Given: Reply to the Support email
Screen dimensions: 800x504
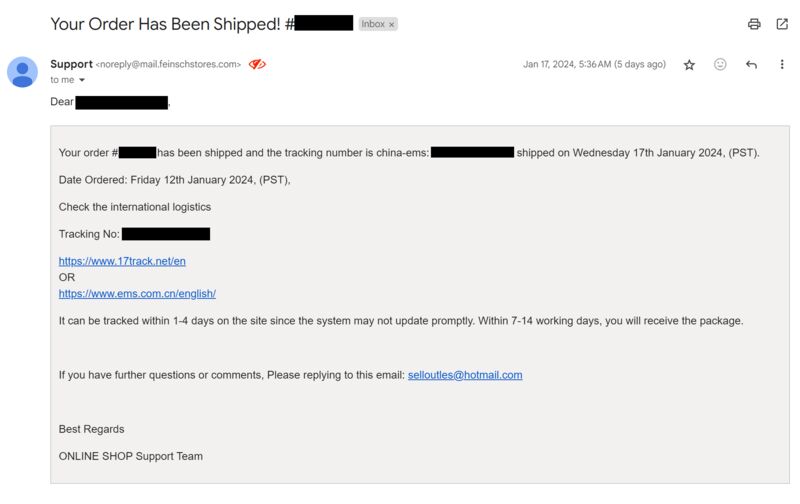Looking at the screenshot, I should 751,64.
